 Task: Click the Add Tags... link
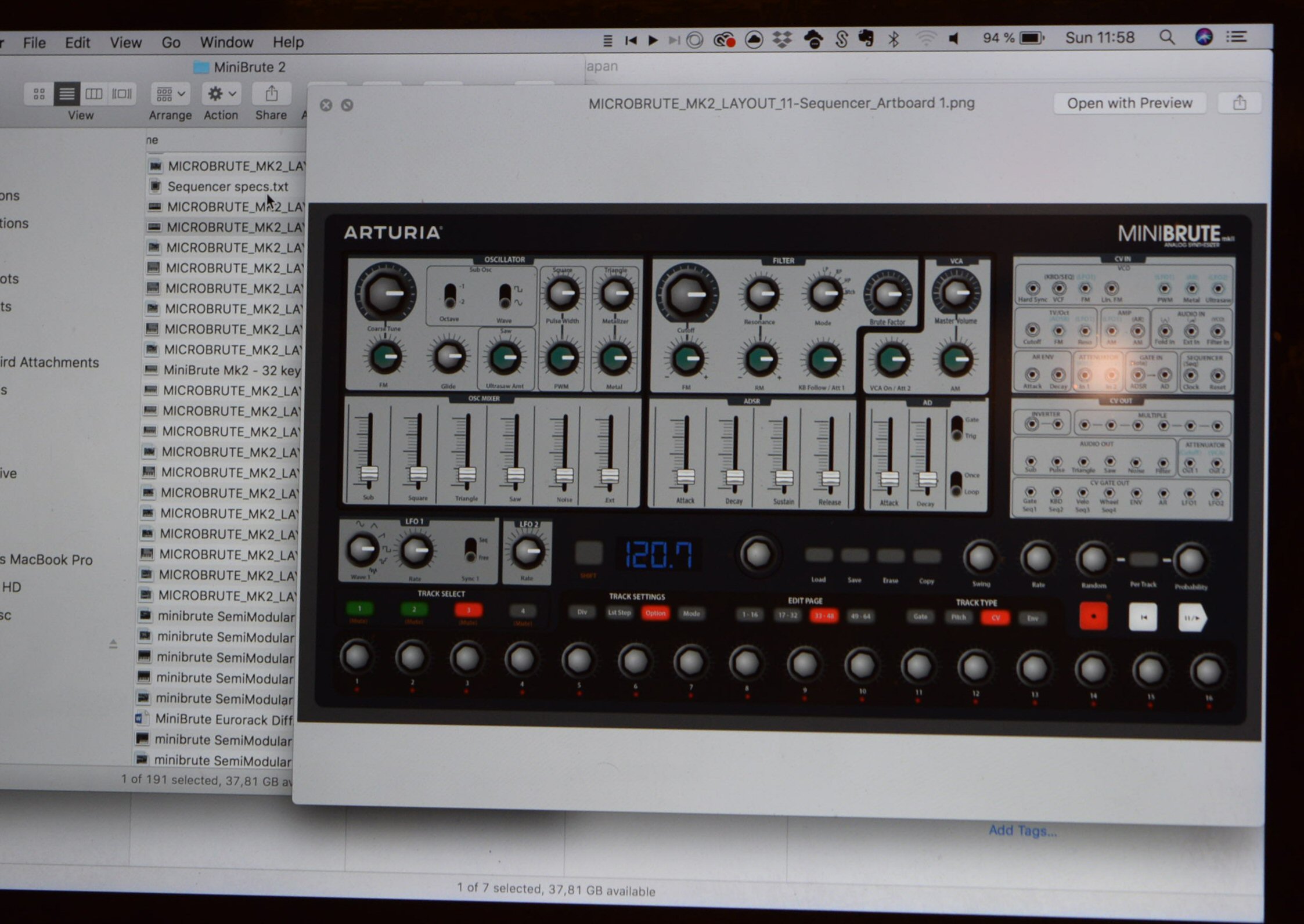(1022, 831)
